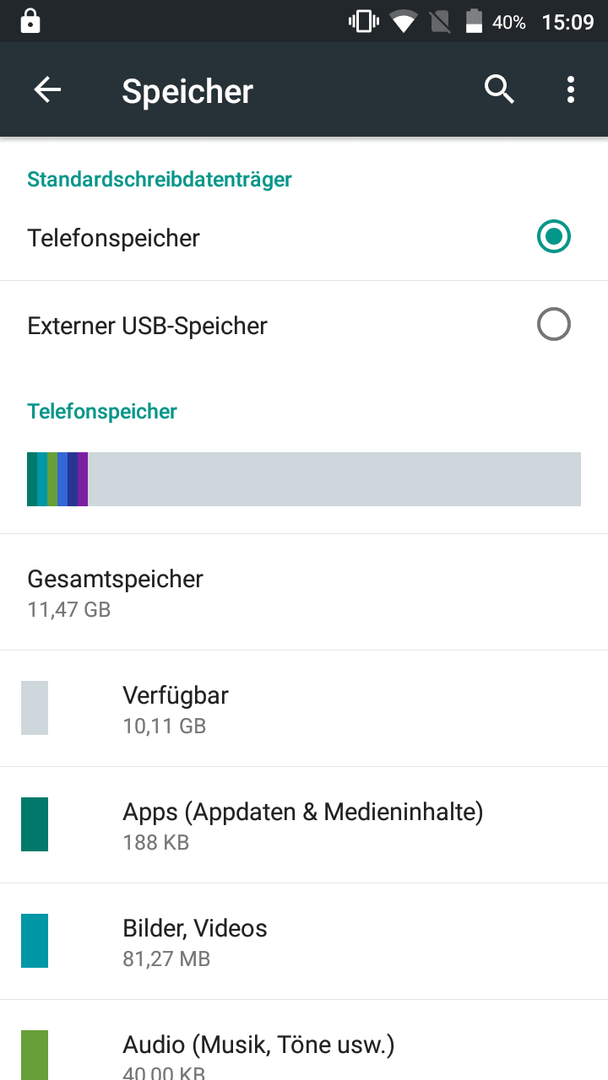Open the Apps (Appdaten & Medieninhalte) entry
This screenshot has width=608, height=1080.
coord(304,825)
